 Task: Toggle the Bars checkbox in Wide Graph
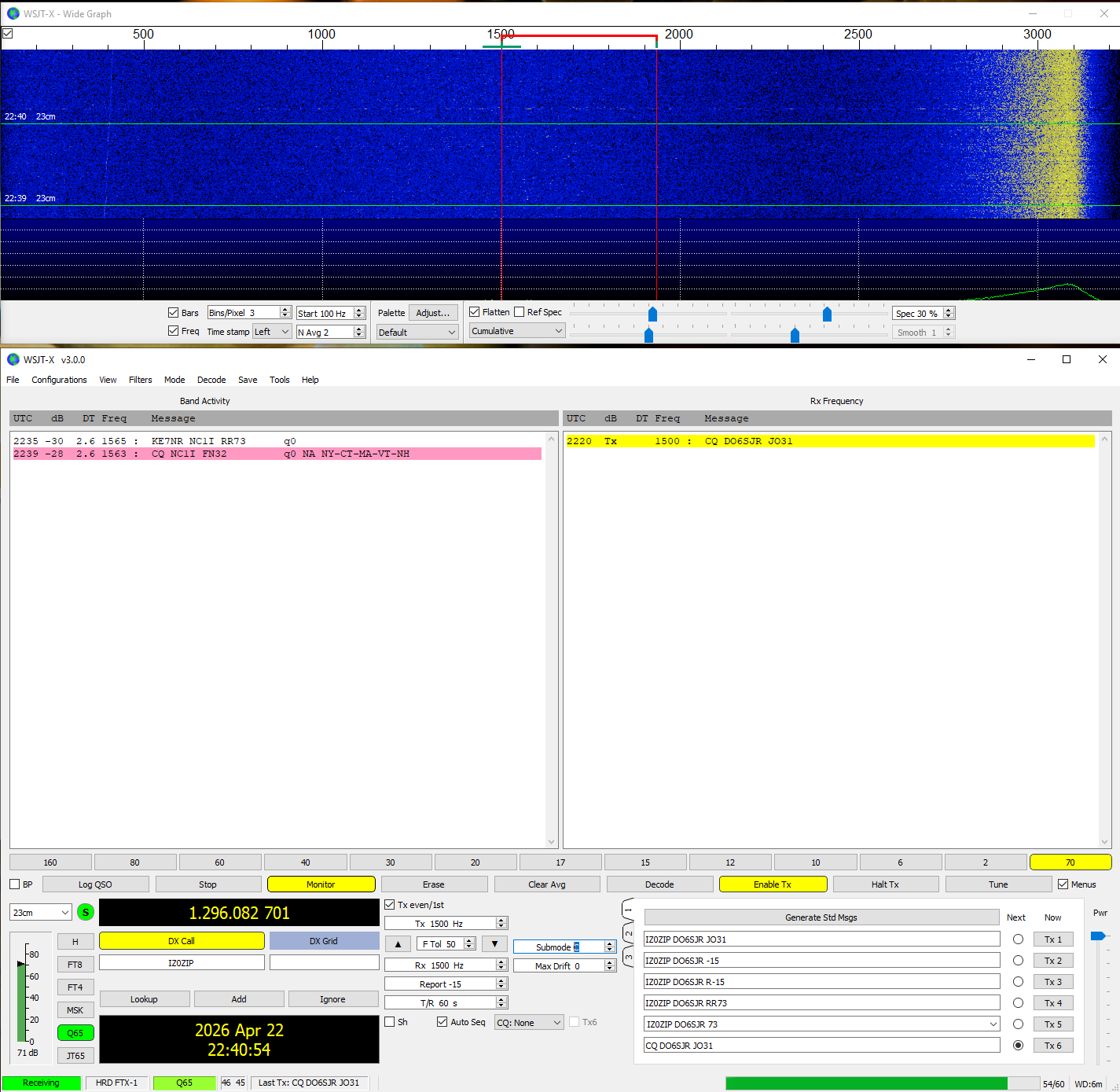coord(173,312)
